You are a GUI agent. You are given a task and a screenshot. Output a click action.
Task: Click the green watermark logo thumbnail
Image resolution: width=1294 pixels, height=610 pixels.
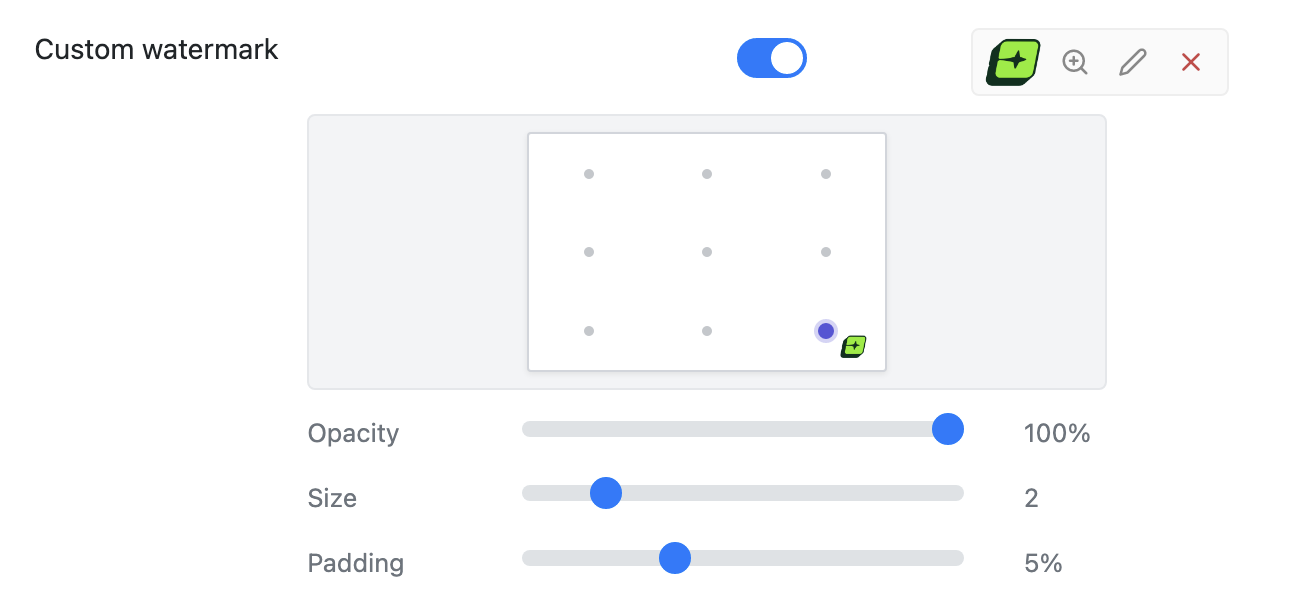(x=1012, y=61)
